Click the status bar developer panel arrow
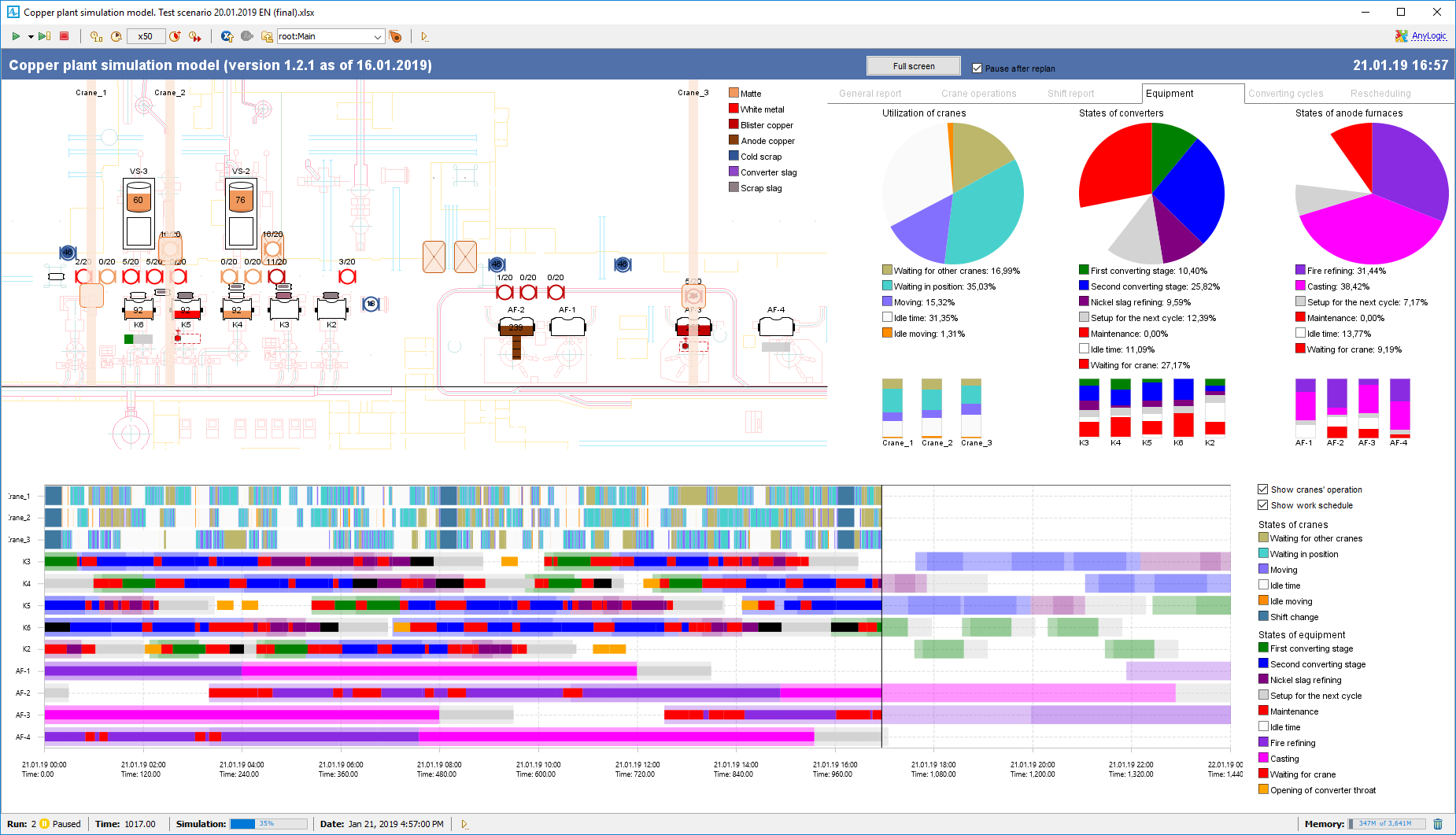1456x835 pixels. [464, 824]
